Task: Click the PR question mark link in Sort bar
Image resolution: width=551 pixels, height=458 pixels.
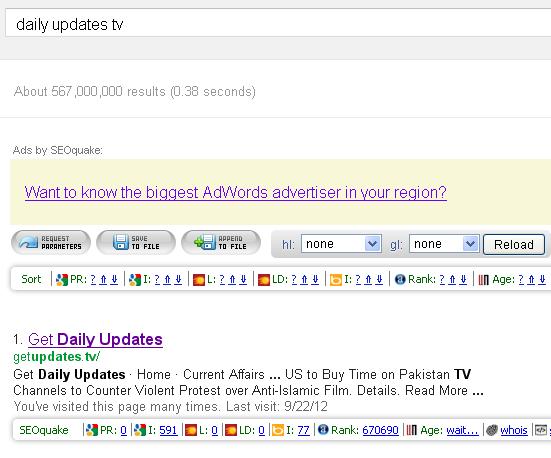Action: click(93, 279)
